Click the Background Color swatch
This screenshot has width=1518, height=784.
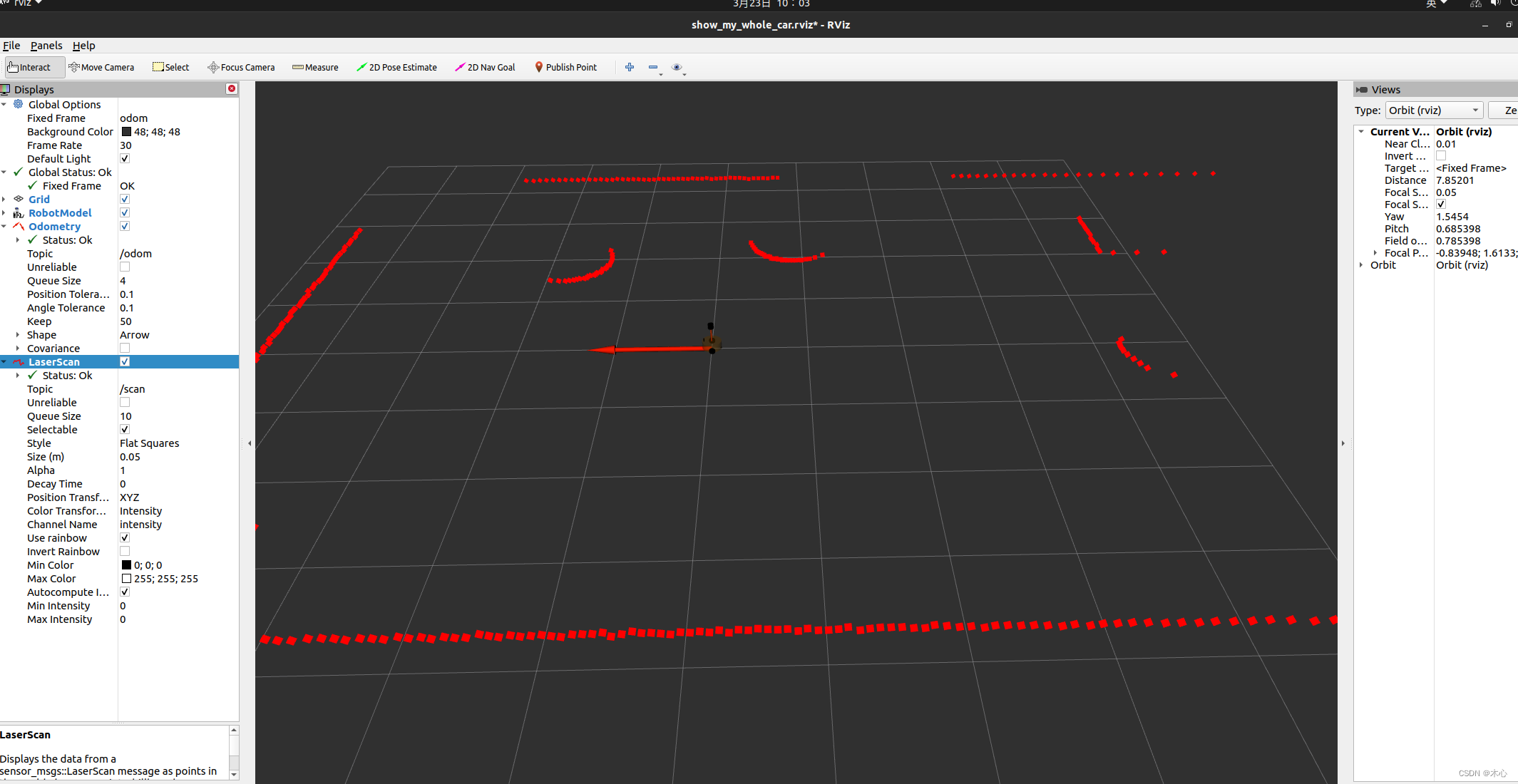tap(126, 132)
